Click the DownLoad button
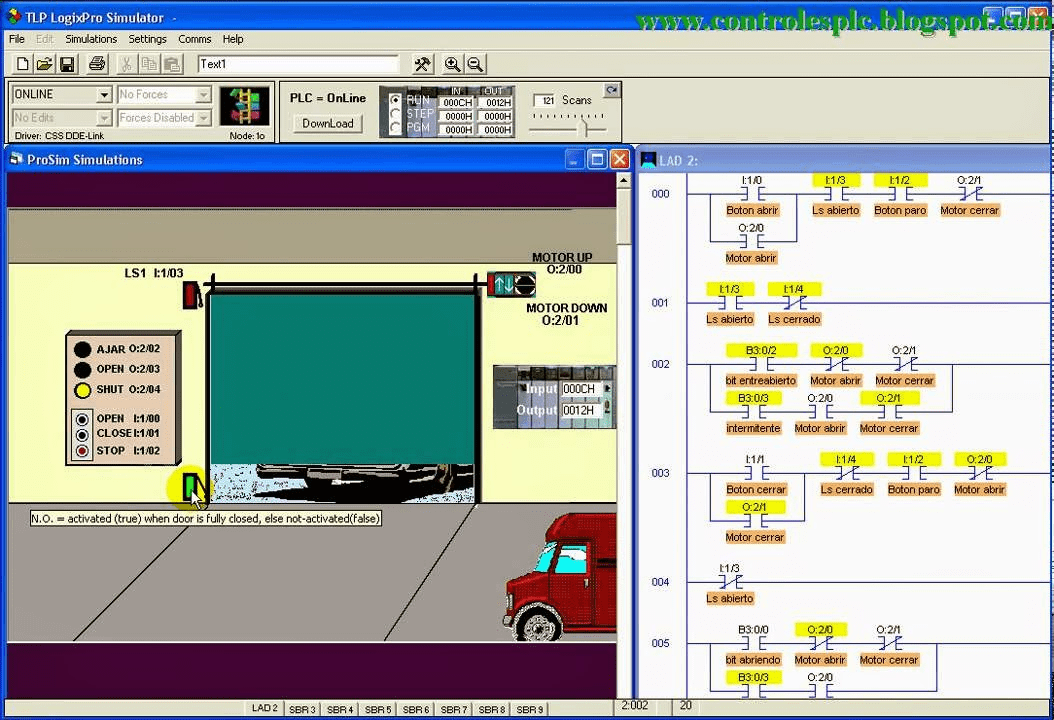Viewport: 1054px width, 720px height. pyautogui.click(x=327, y=123)
